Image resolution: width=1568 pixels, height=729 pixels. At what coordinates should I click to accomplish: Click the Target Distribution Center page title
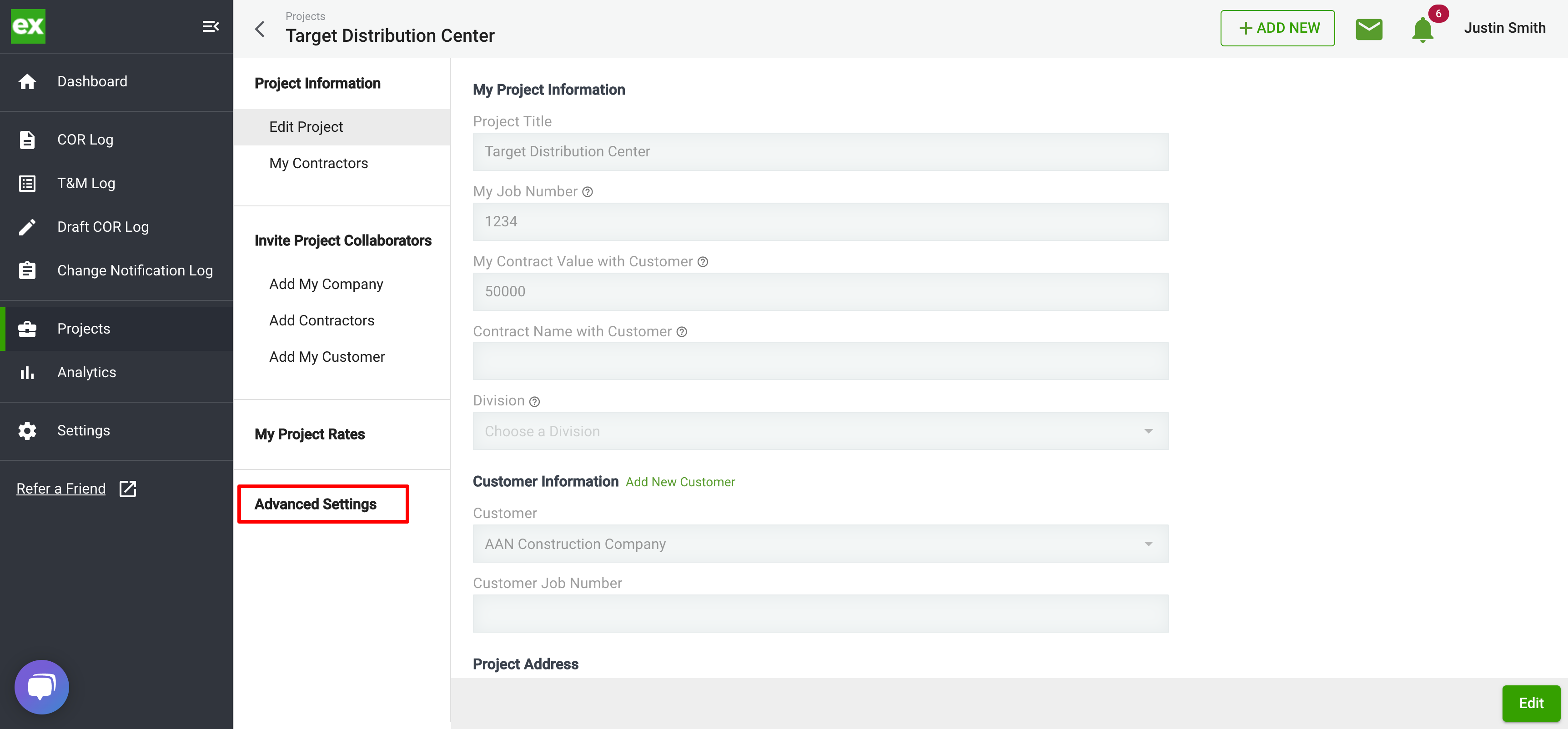pyautogui.click(x=390, y=36)
